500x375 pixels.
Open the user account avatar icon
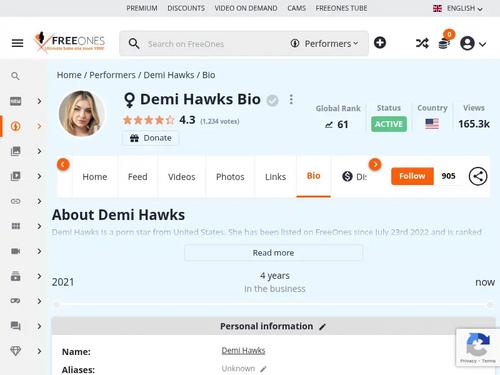click(467, 43)
